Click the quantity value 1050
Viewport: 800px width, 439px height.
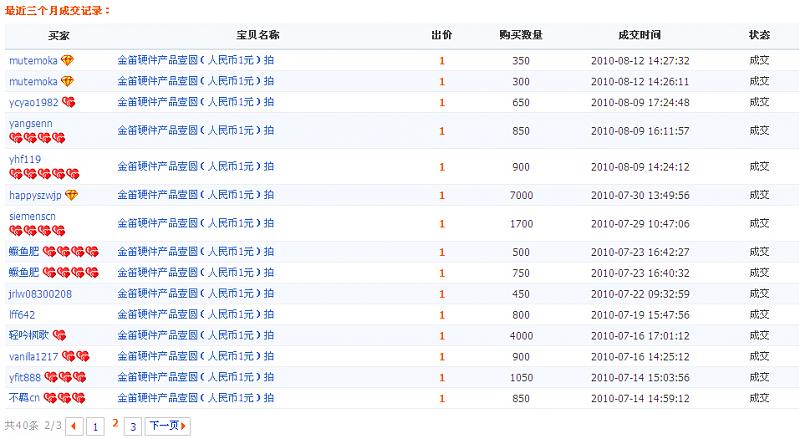point(521,378)
